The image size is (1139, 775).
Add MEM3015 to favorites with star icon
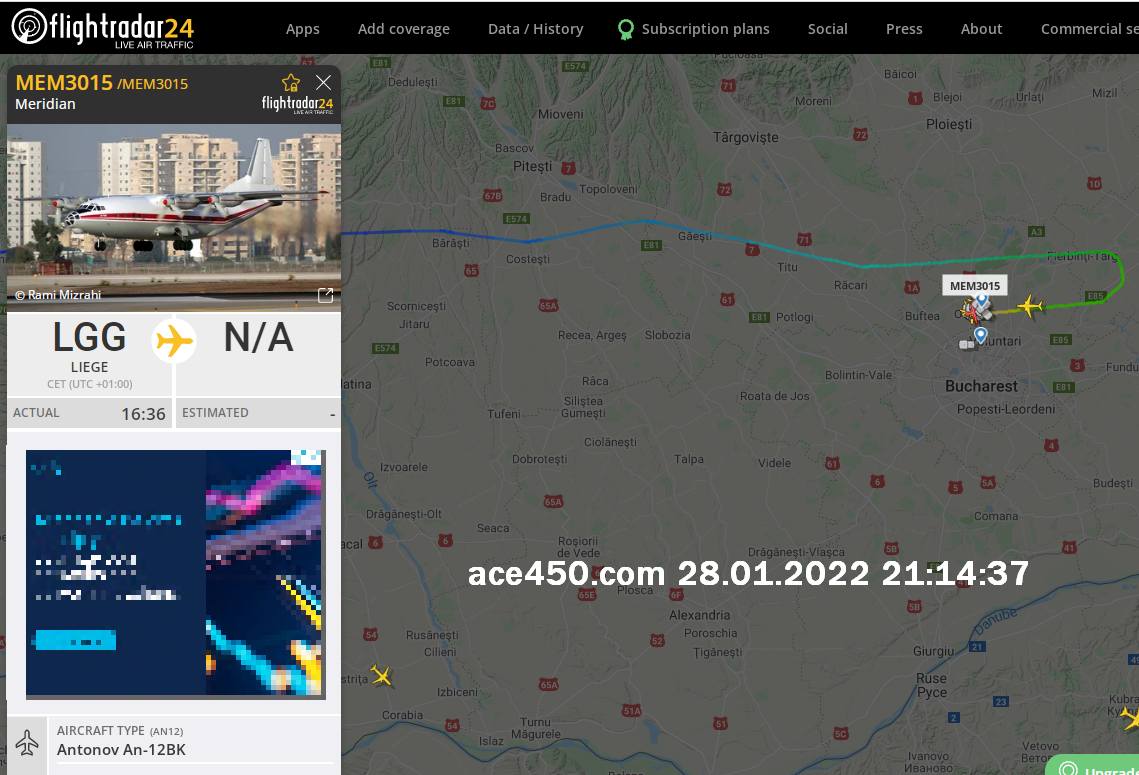point(291,83)
